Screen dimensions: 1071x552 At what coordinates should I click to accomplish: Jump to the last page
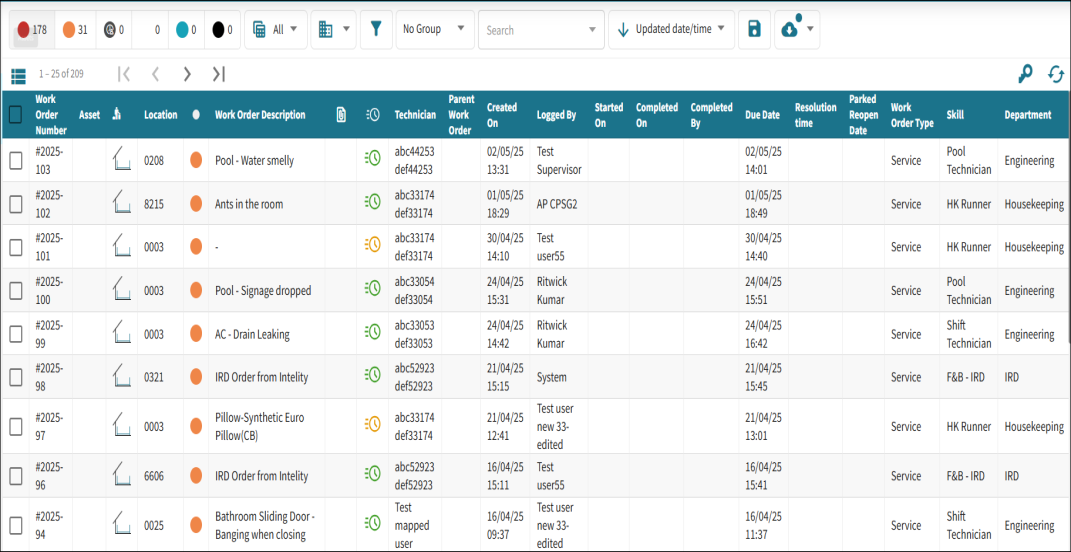[219, 74]
